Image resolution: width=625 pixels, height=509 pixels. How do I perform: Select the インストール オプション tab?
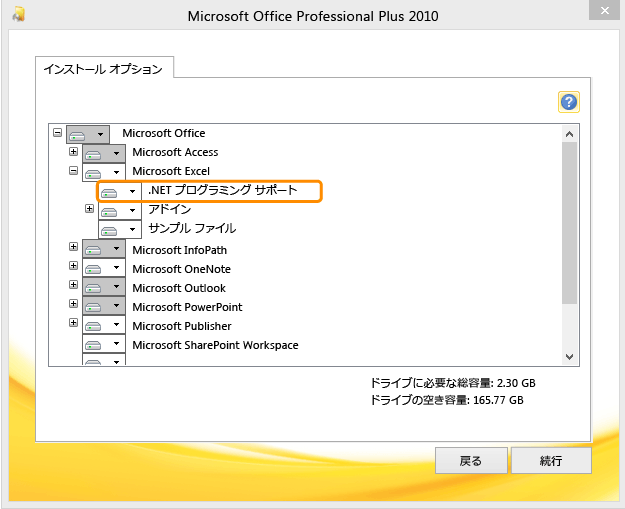(104, 69)
